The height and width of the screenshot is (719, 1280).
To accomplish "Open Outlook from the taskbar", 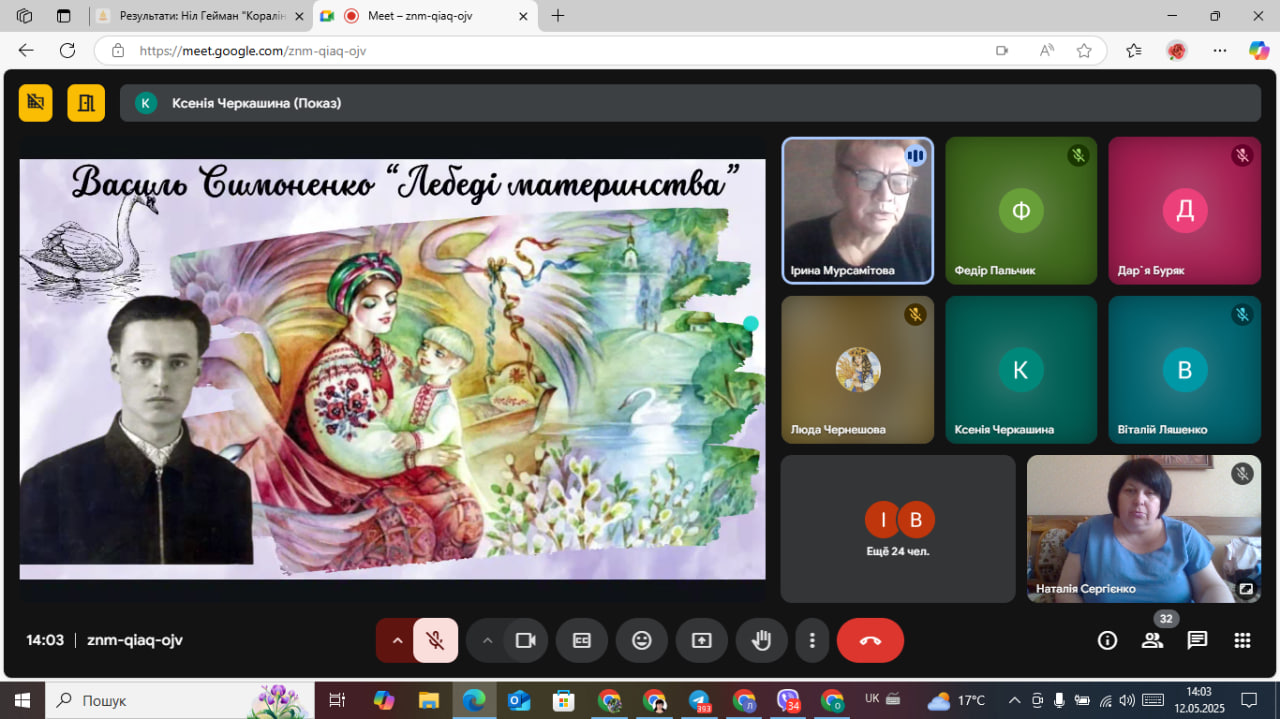I will [x=519, y=700].
